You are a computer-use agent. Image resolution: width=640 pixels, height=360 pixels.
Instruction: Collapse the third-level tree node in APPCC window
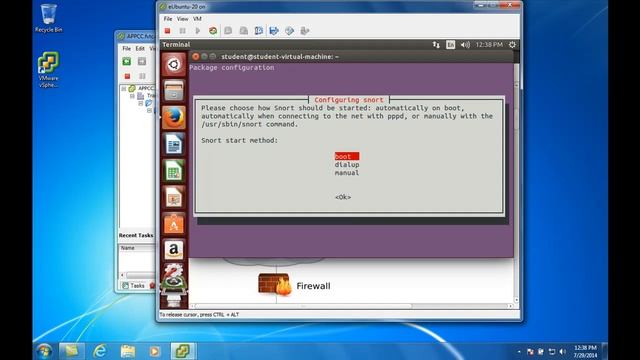coord(141,103)
